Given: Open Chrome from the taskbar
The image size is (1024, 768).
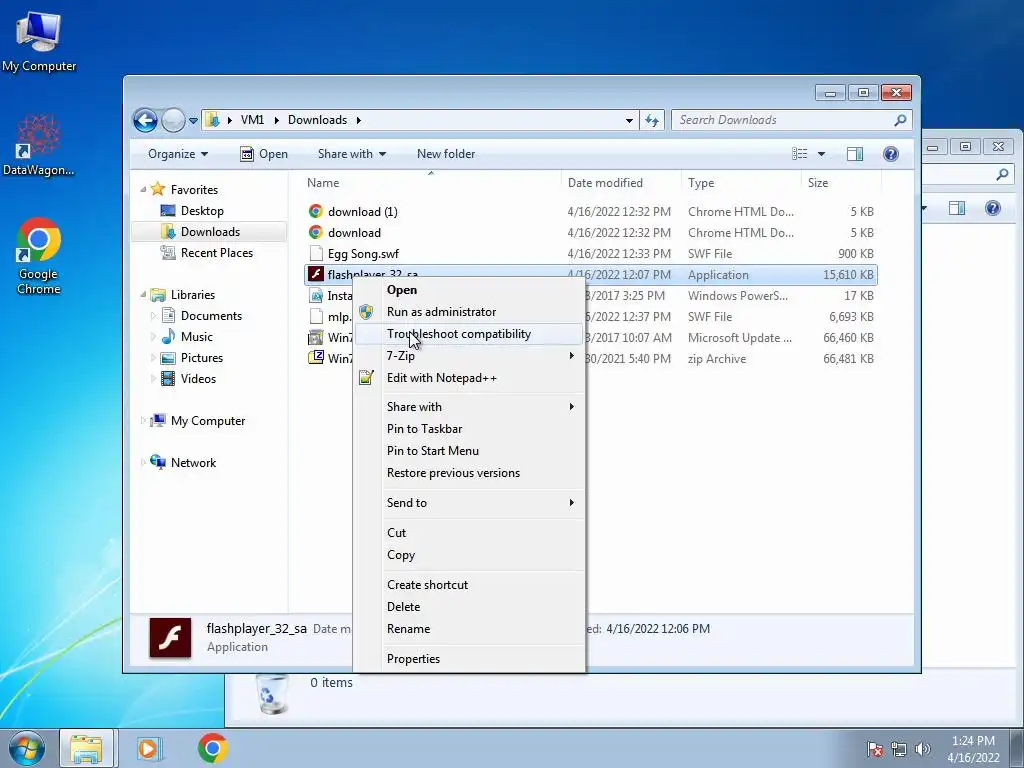Looking at the screenshot, I should [212, 748].
